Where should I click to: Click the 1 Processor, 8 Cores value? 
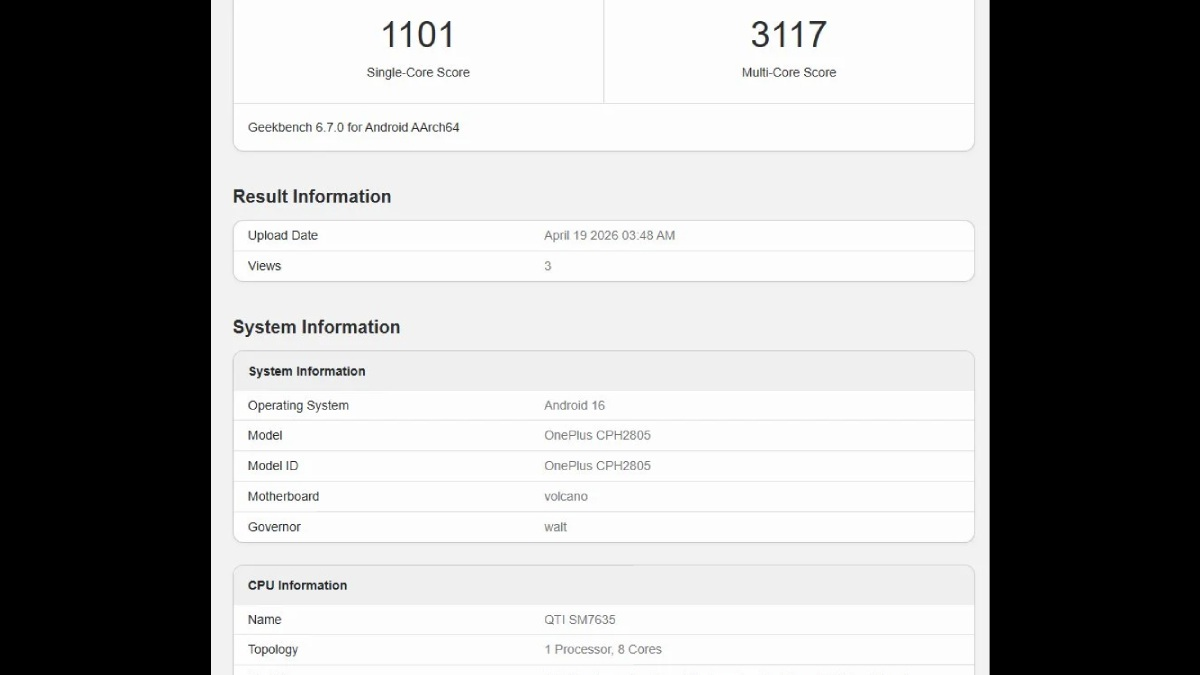(603, 649)
